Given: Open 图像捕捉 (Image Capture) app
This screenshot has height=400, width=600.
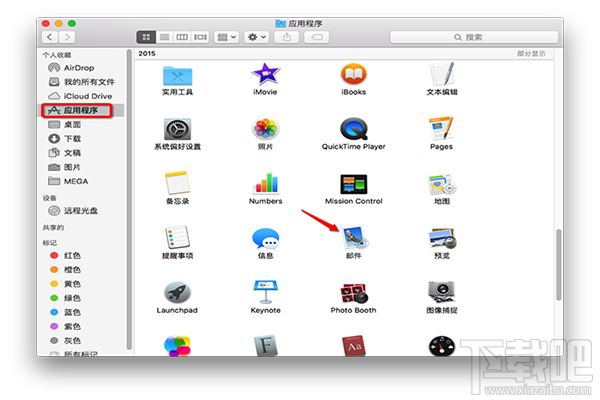Looking at the screenshot, I should [442, 292].
